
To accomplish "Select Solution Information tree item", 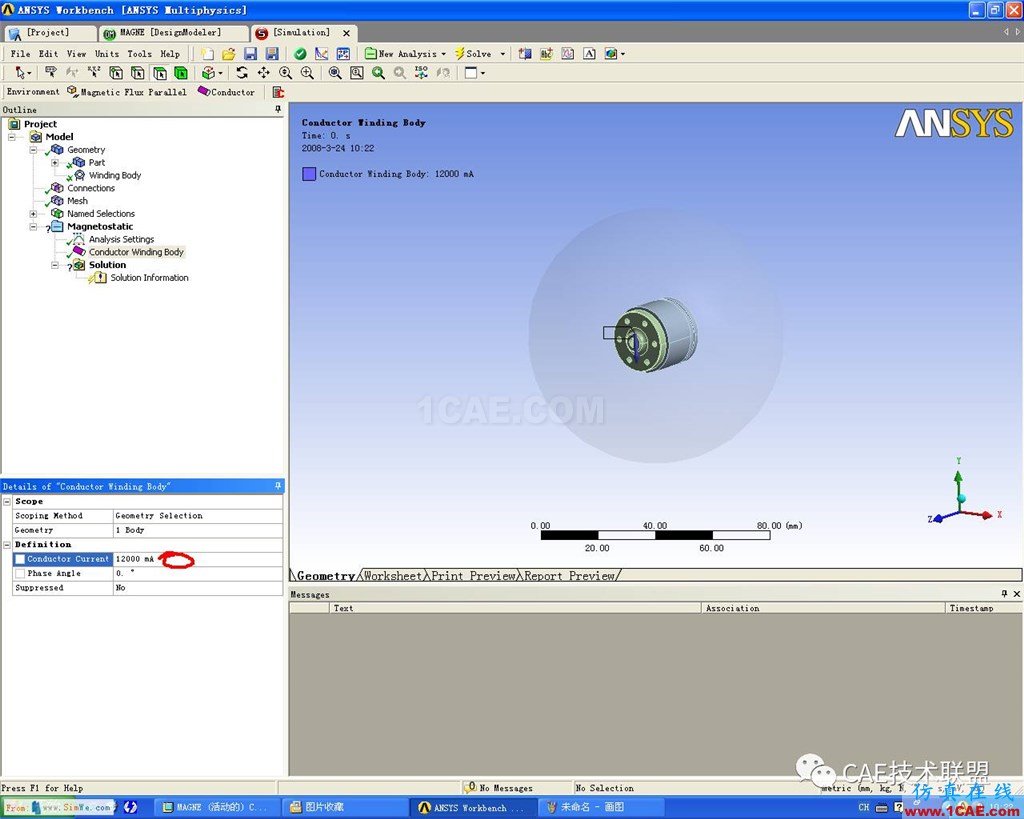I will point(149,278).
